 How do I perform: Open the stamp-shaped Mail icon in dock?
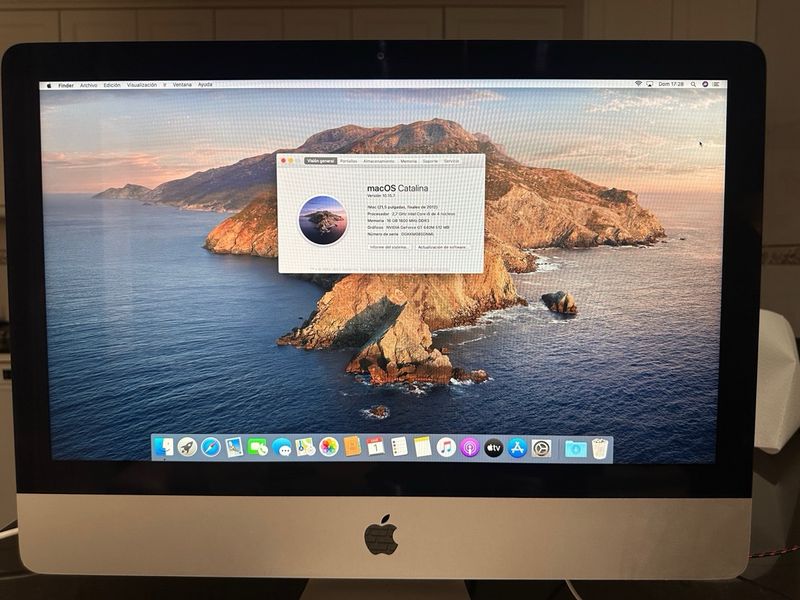pos(234,447)
